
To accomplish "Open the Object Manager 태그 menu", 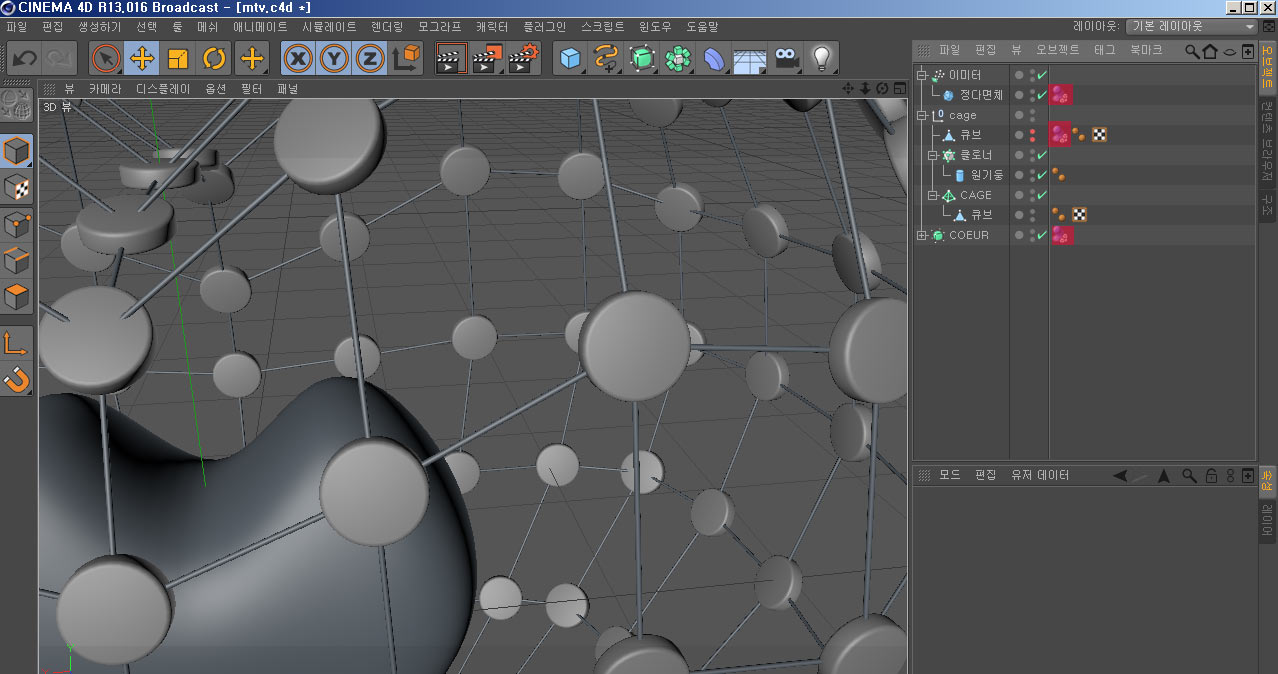I will click(1105, 49).
